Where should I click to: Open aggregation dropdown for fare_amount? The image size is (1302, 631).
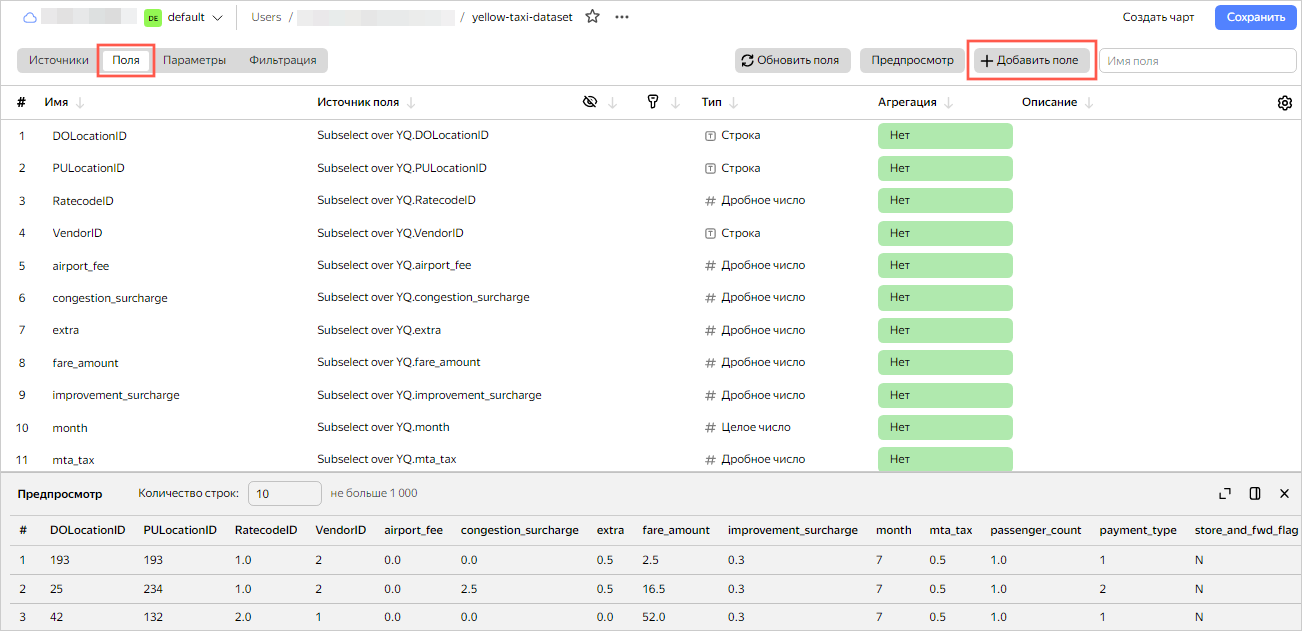coord(944,363)
